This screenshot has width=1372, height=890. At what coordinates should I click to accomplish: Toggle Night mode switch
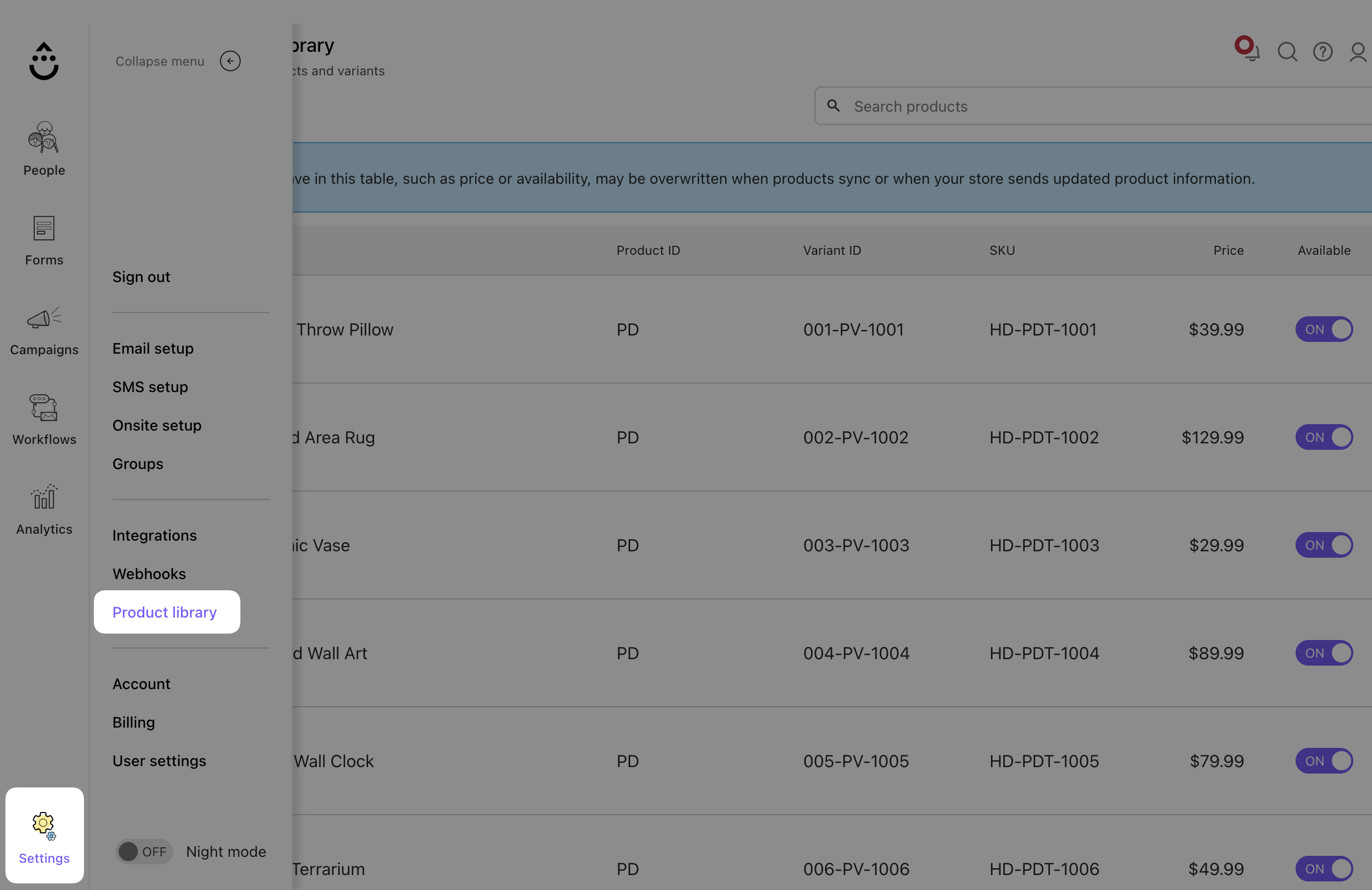click(144, 851)
